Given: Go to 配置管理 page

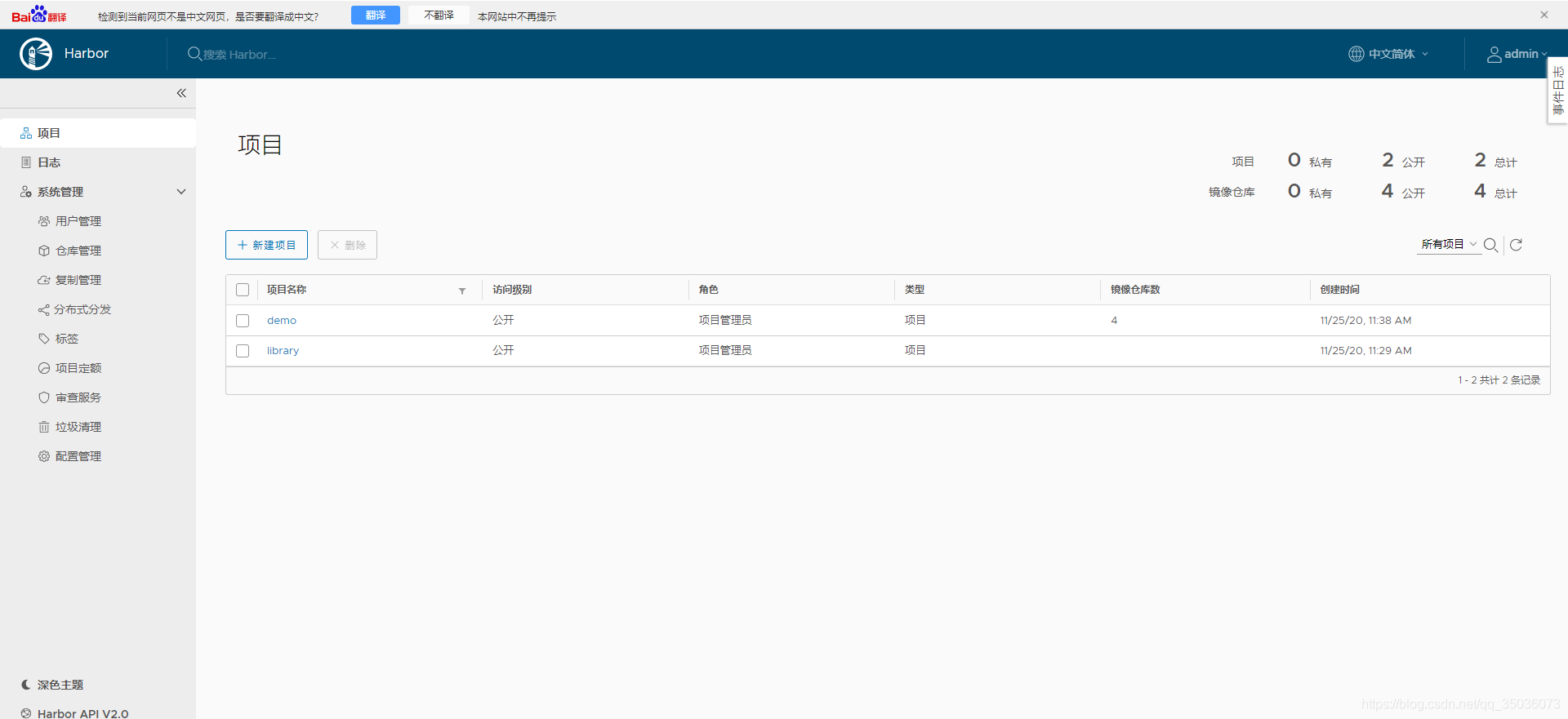Looking at the screenshot, I should click(x=78, y=456).
